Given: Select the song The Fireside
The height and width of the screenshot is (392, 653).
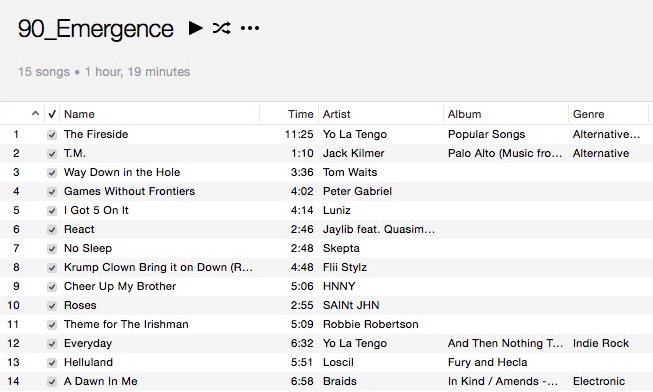Looking at the screenshot, I should (96, 134).
